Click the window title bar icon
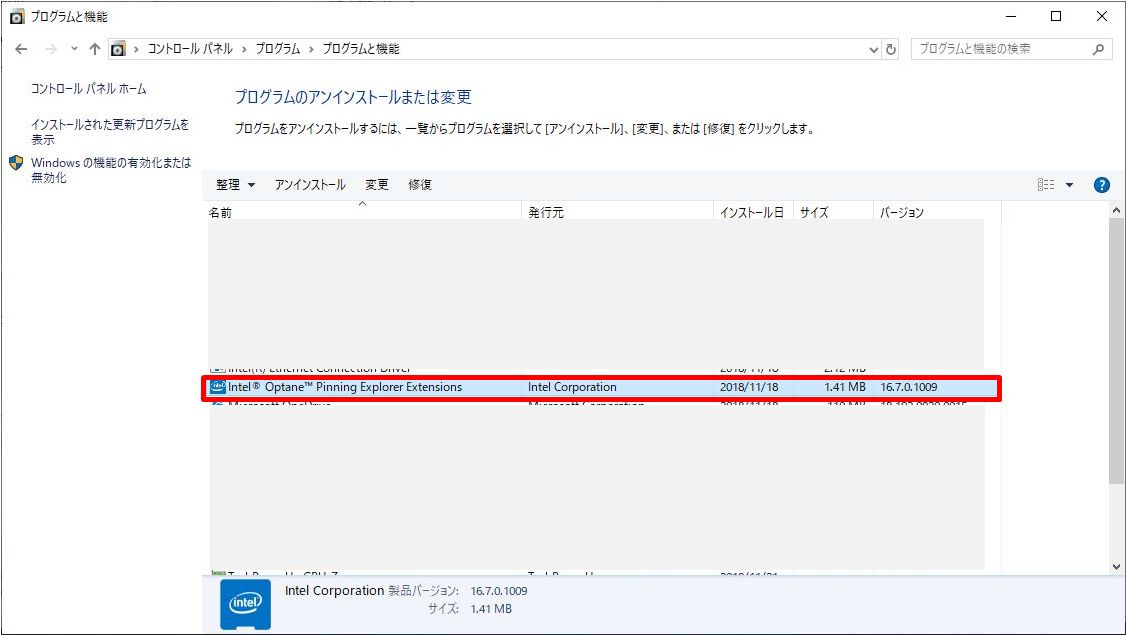The height and width of the screenshot is (636, 1127). (17, 17)
